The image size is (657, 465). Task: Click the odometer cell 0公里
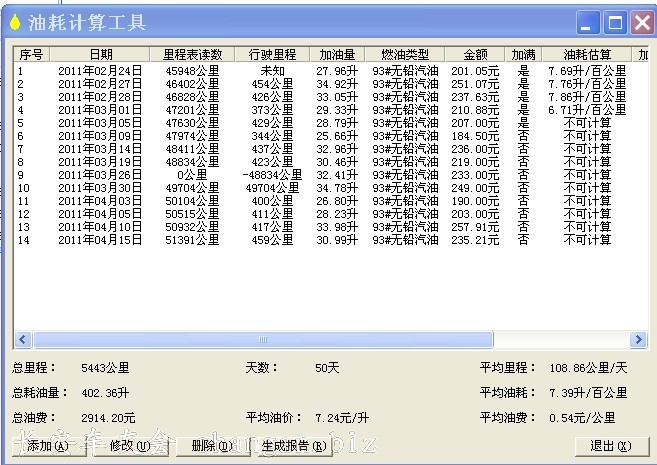coord(192,175)
